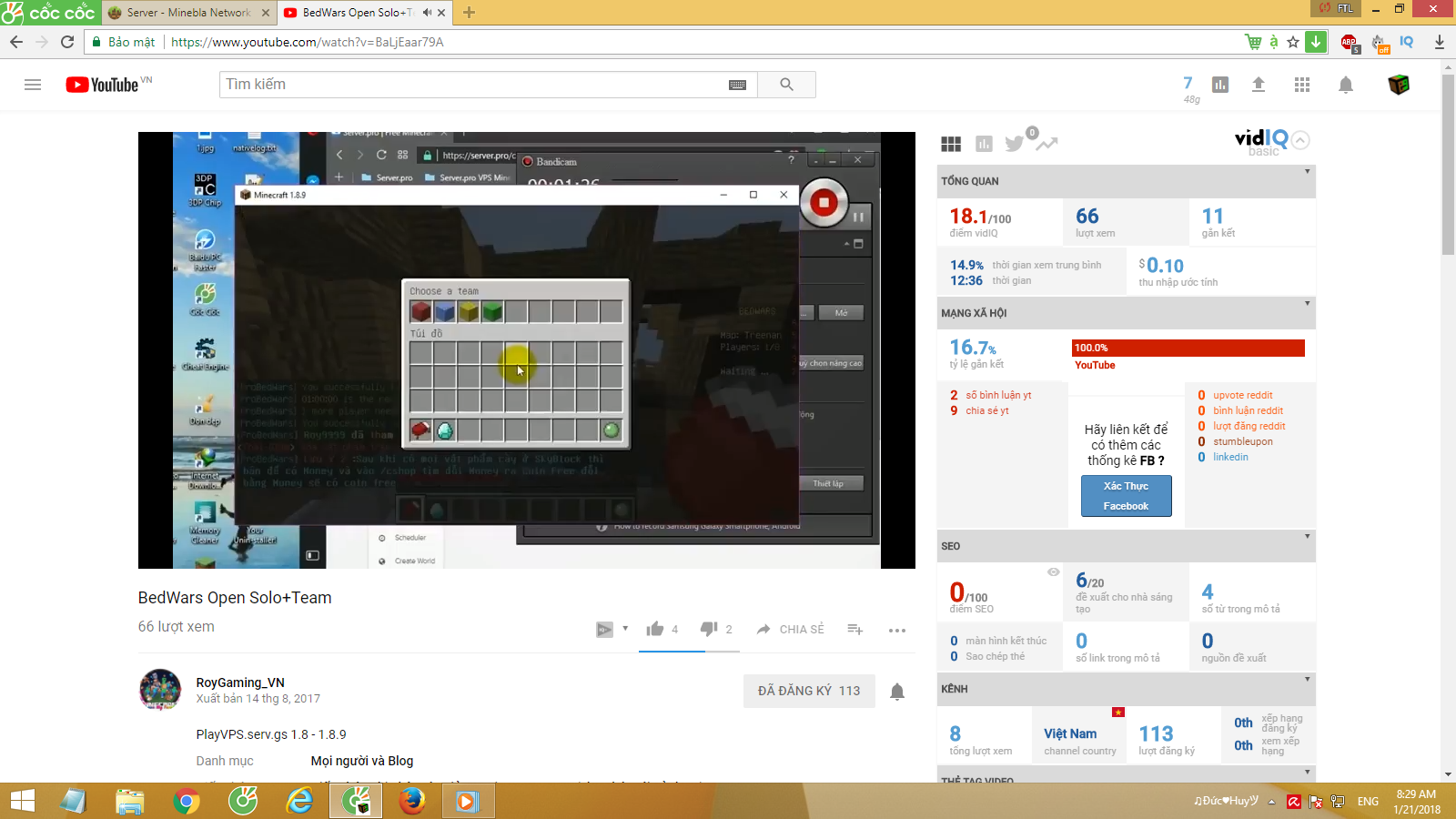Show hidden system tray icons
This screenshot has width=1456, height=819.
point(1272,802)
